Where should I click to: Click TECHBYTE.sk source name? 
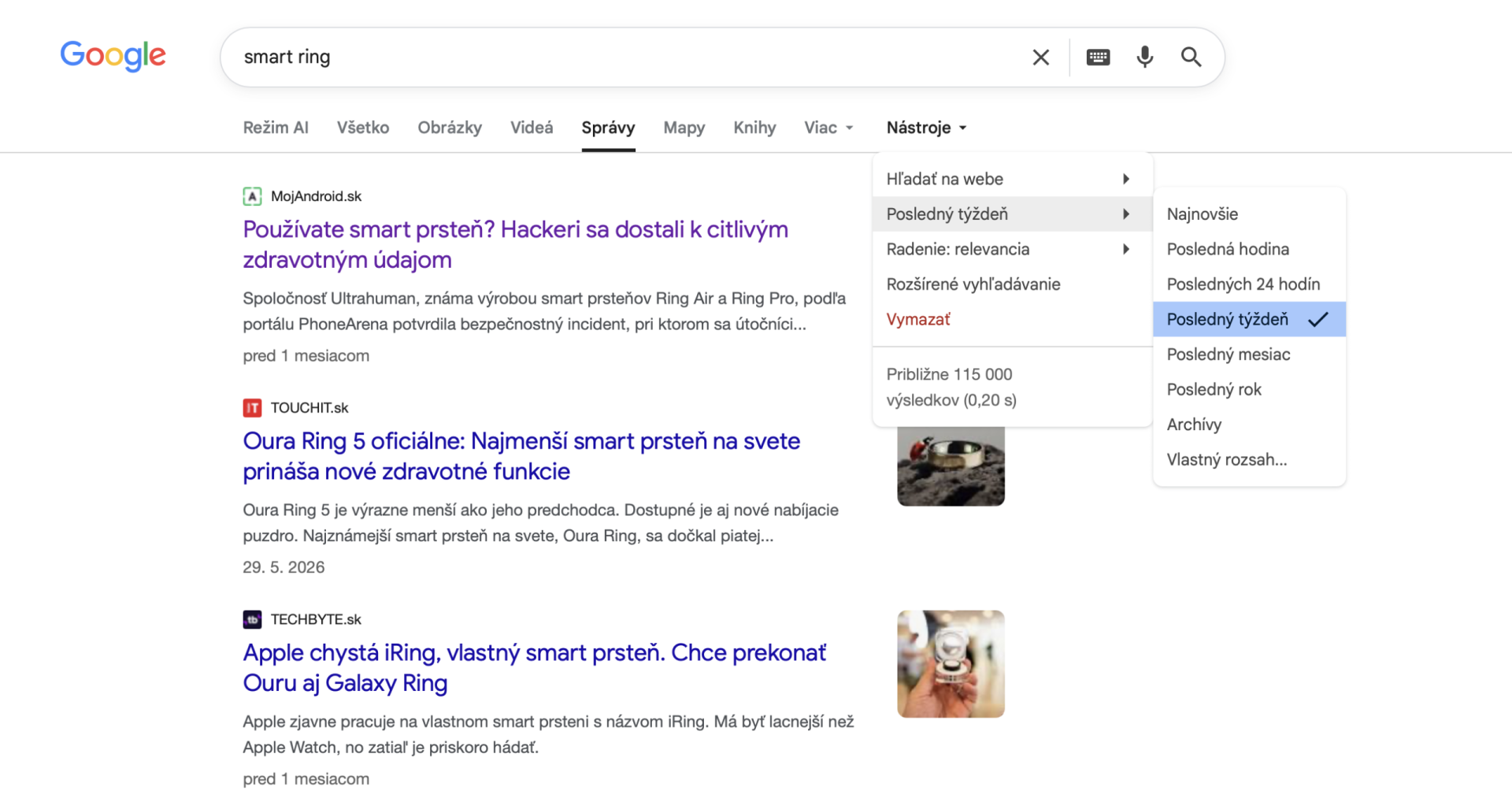point(316,619)
